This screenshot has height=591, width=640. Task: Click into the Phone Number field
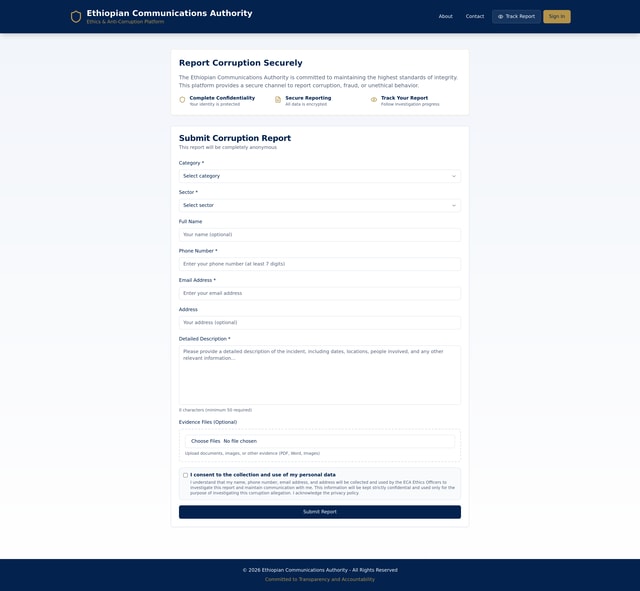(319, 264)
